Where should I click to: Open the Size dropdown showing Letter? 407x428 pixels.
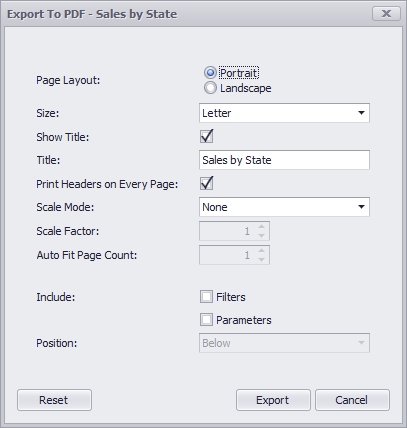coord(284,113)
